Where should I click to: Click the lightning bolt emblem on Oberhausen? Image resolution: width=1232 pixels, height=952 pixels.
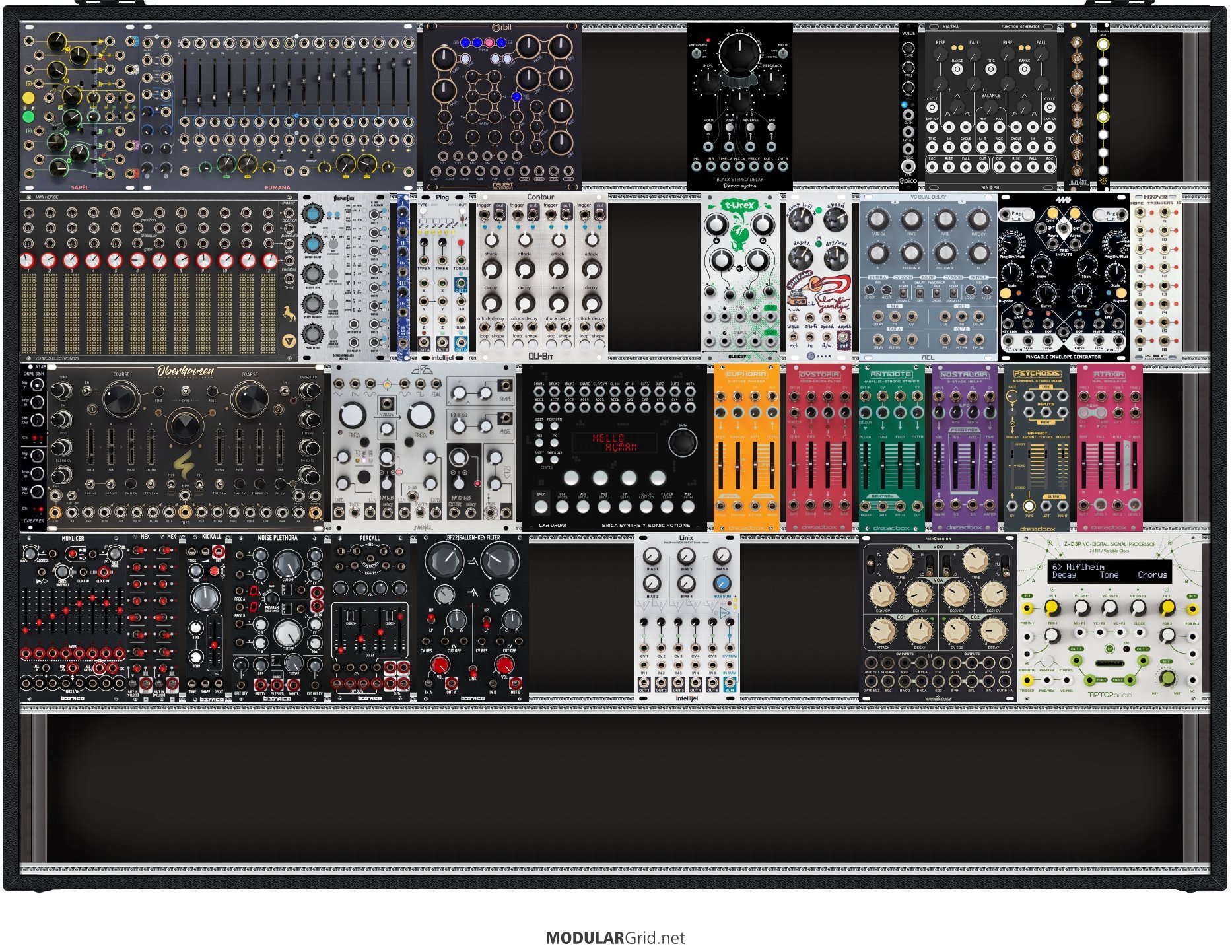(x=185, y=463)
